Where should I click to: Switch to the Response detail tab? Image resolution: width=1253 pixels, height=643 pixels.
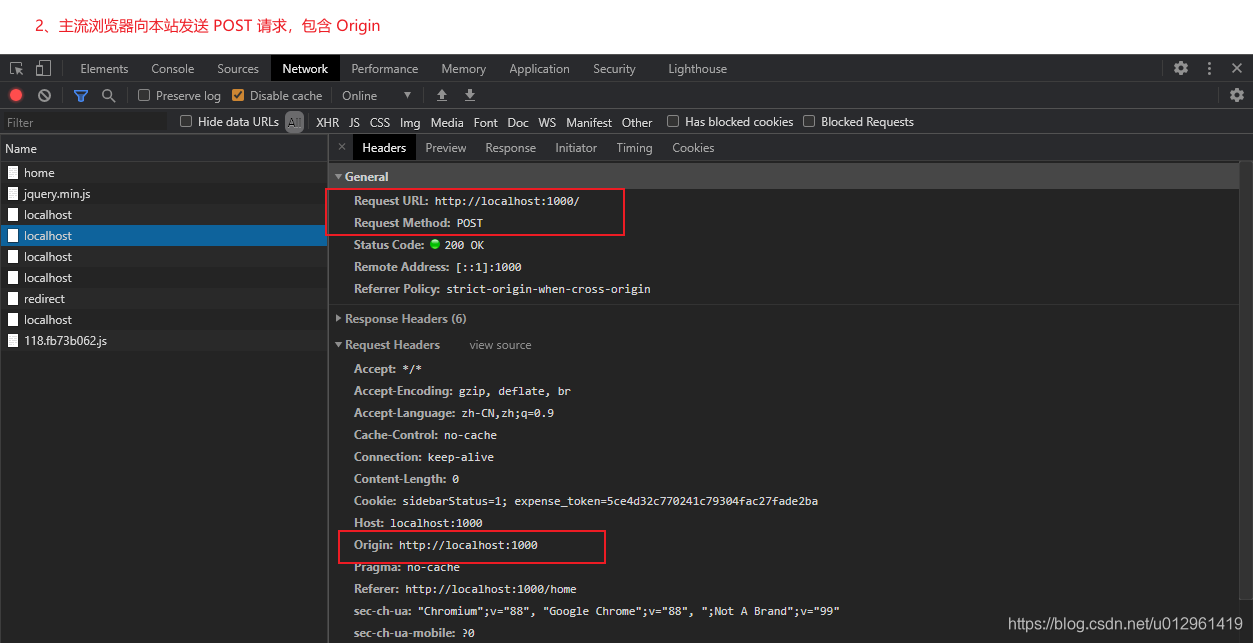pos(511,147)
